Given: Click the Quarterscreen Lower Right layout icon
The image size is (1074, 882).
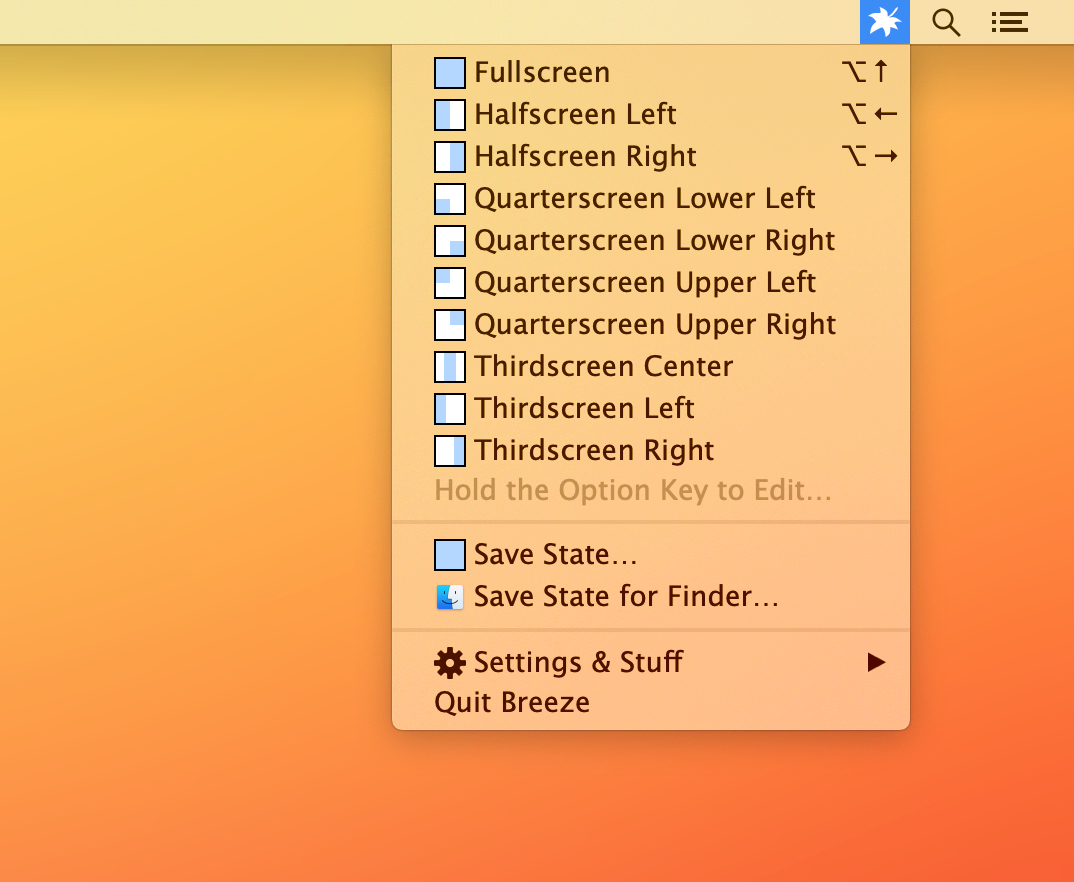Looking at the screenshot, I should pyautogui.click(x=450, y=241).
